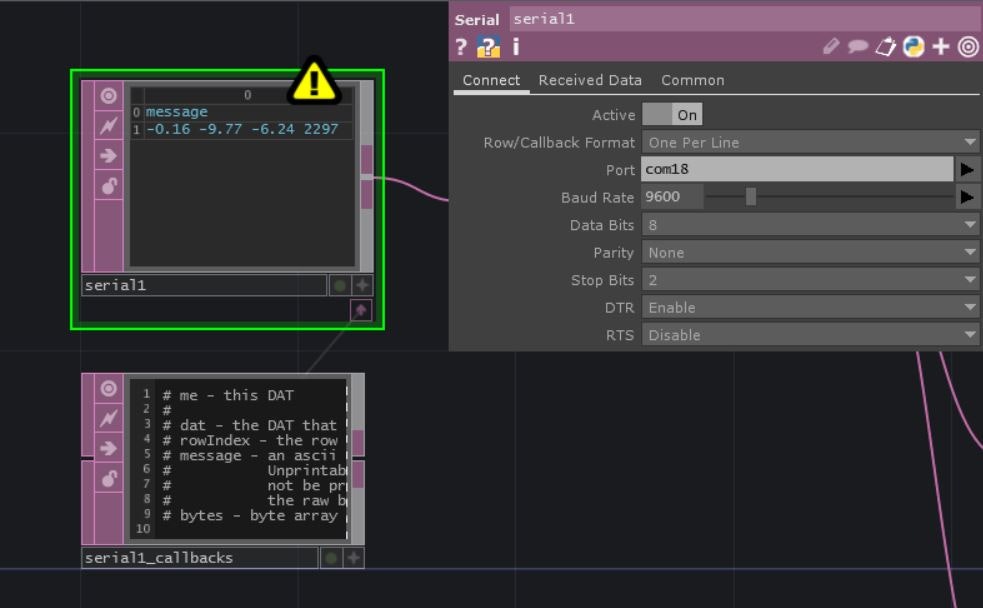The width and height of the screenshot is (983, 608).
Task: Open Python help icon in parameter header
Action: [488, 47]
